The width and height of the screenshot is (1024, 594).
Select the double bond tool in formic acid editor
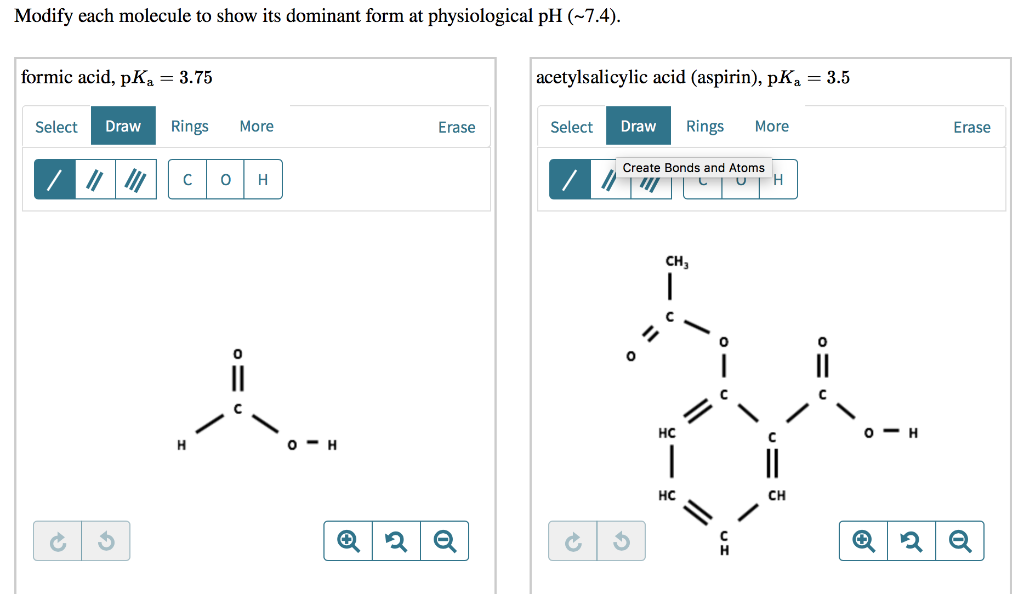[91, 178]
